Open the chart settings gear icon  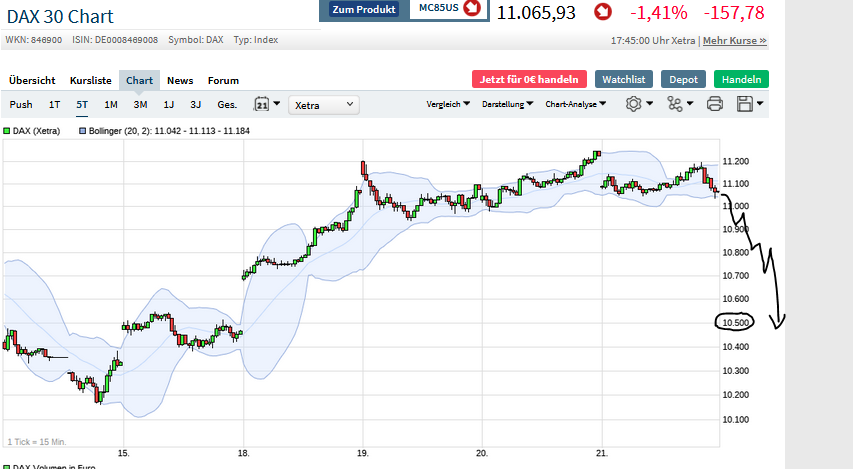pos(634,104)
